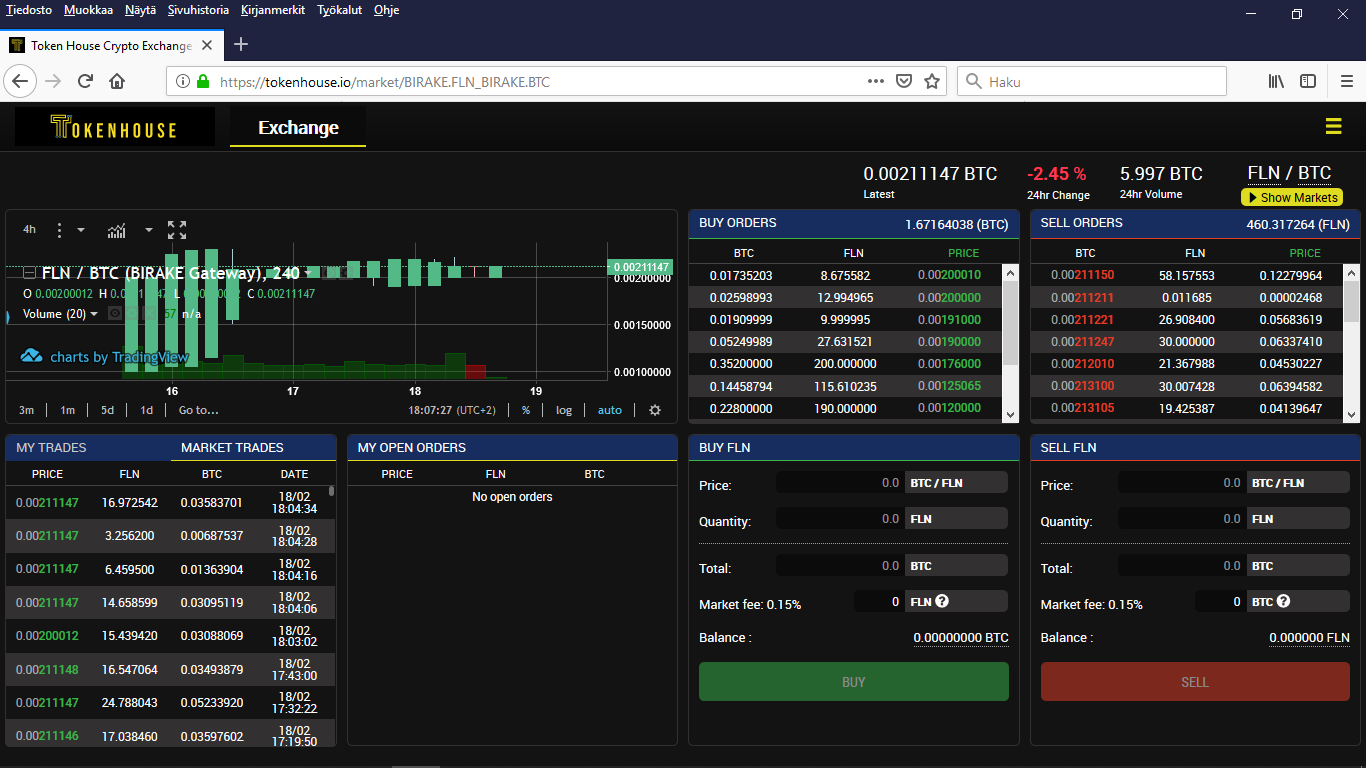Click the Buy Orders scrollbar down arrow
Screen dimensions: 1366x768
pos(1010,414)
